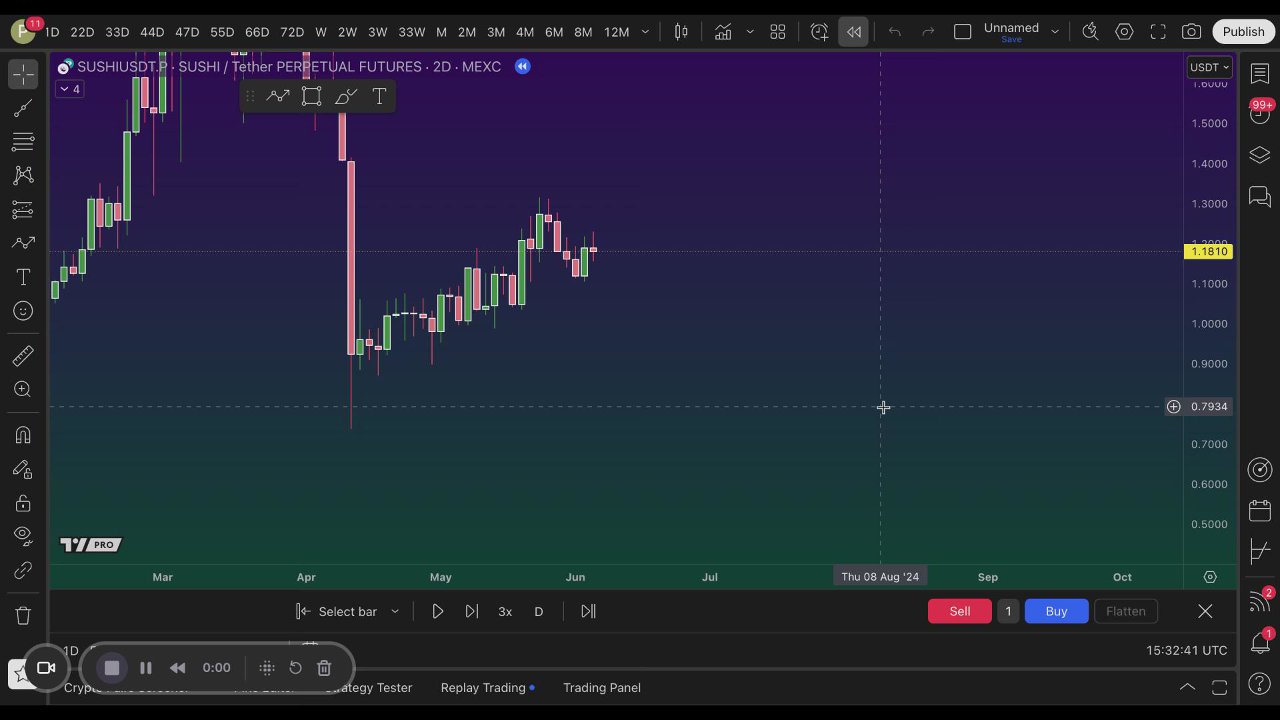
Task: Open the pattern drawing tools
Action: tap(23, 175)
